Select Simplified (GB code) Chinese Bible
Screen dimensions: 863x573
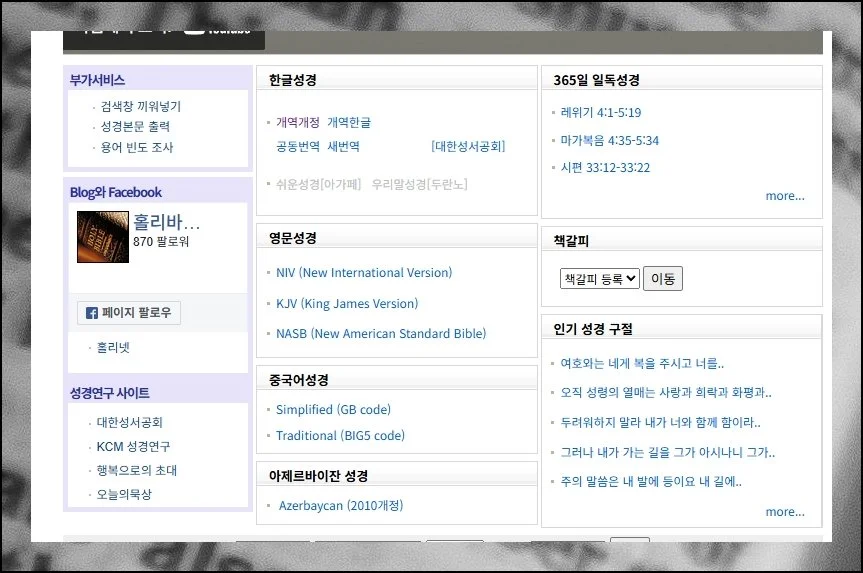coord(333,410)
